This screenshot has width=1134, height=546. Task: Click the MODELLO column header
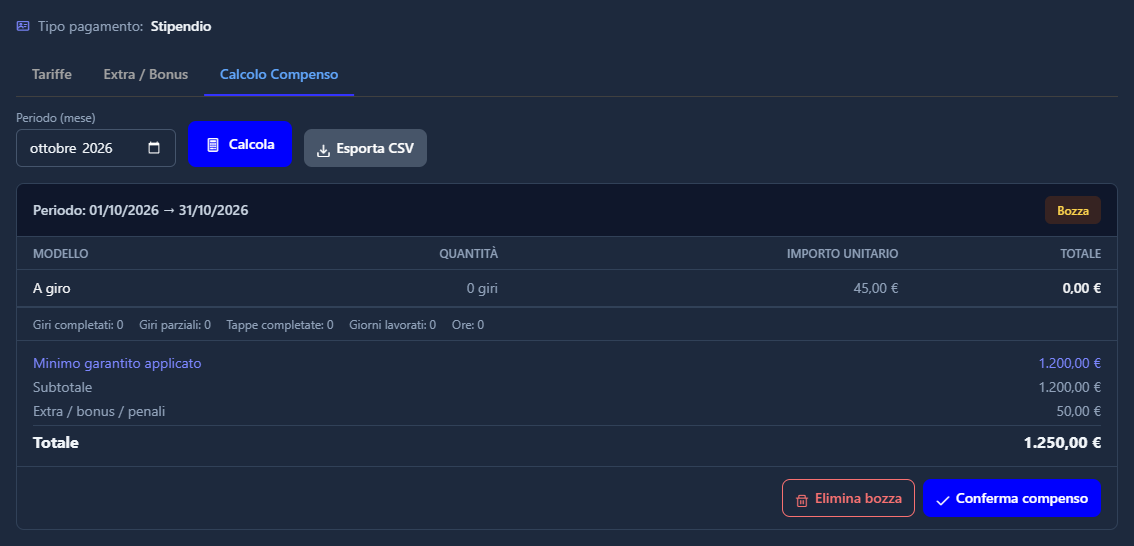click(x=61, y=254)
